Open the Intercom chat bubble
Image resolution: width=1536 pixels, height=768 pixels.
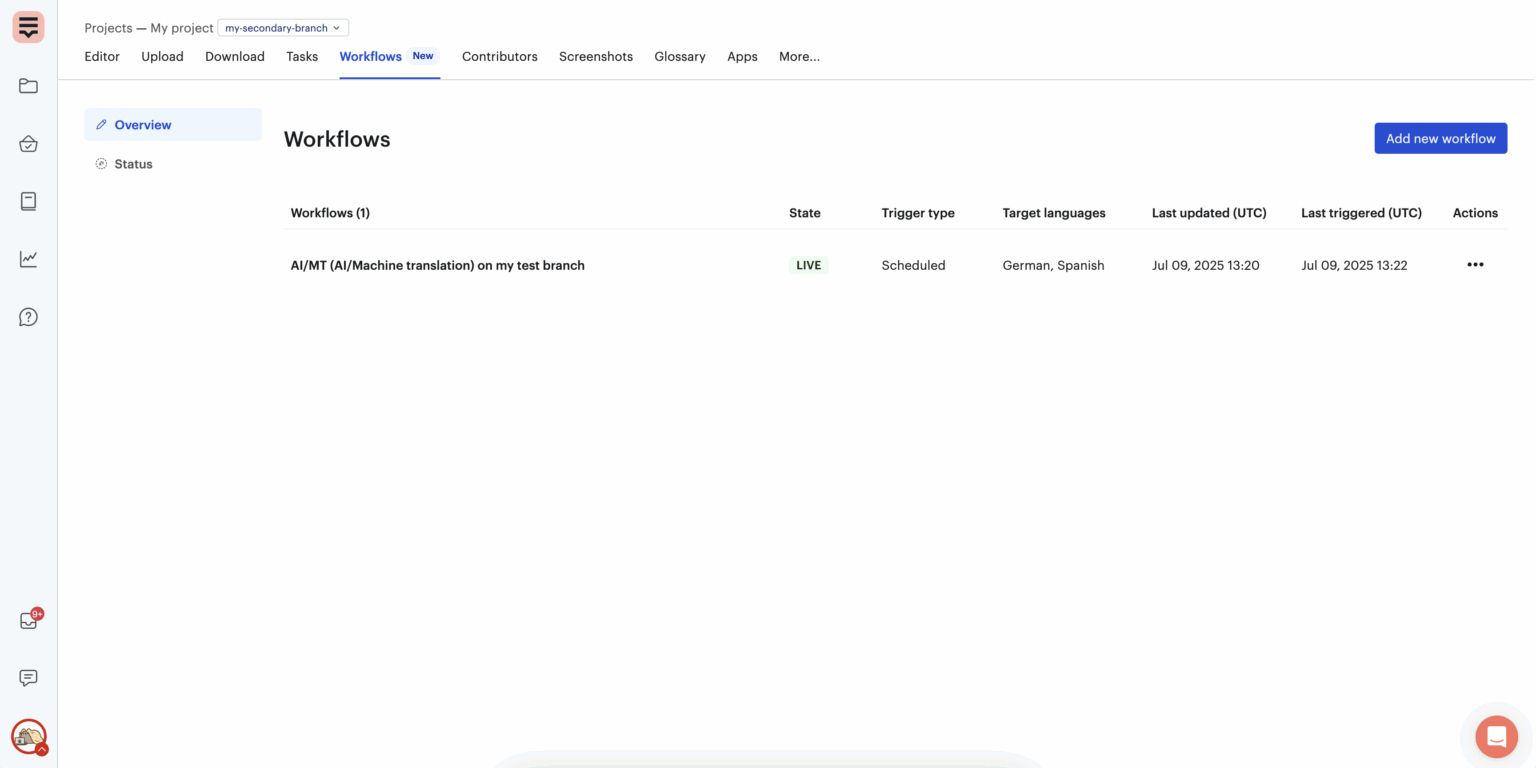pyautogui.click(x=1496, y=737)
